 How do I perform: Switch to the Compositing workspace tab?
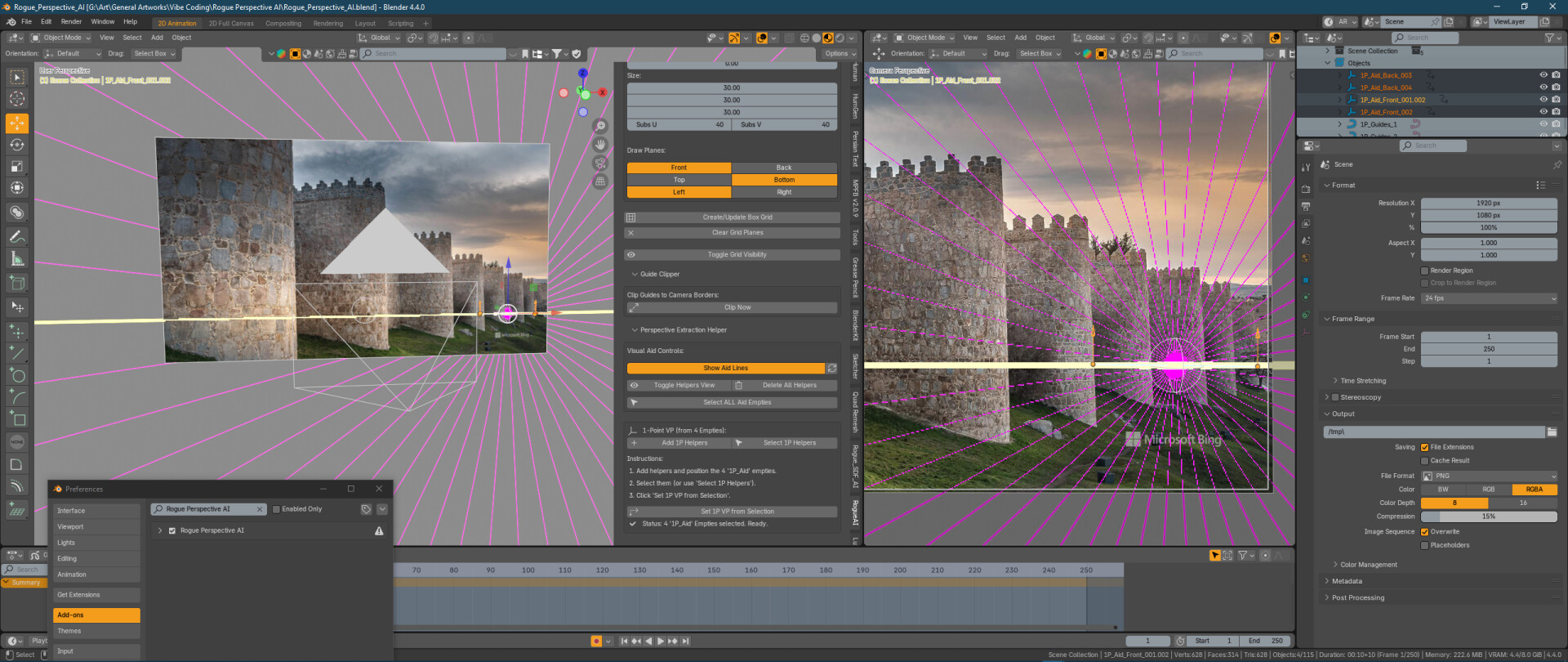click(283, 24)
